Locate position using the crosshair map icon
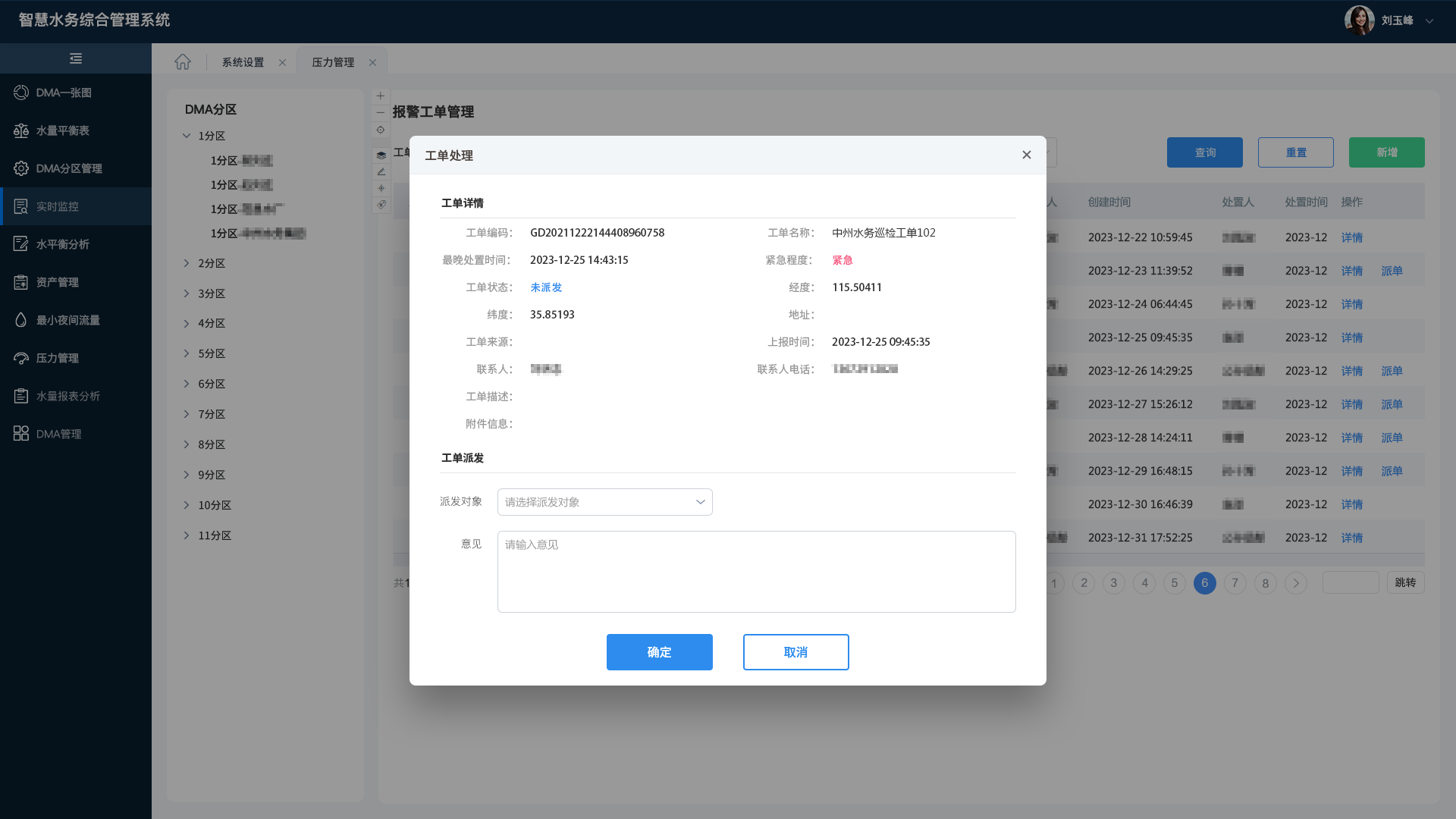1456x819 pixels. tap(381, 130)
